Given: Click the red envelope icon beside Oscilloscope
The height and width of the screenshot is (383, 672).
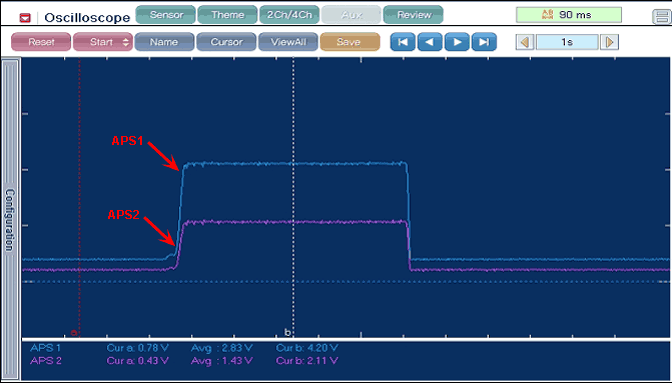Looking at the screenshot, I should [x=25, y=18].
